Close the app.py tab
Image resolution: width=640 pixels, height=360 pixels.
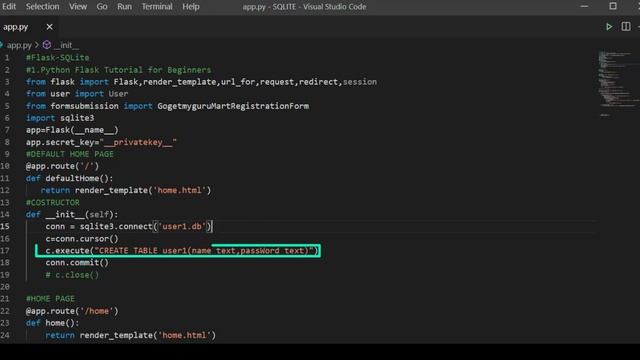click(49, 27)
